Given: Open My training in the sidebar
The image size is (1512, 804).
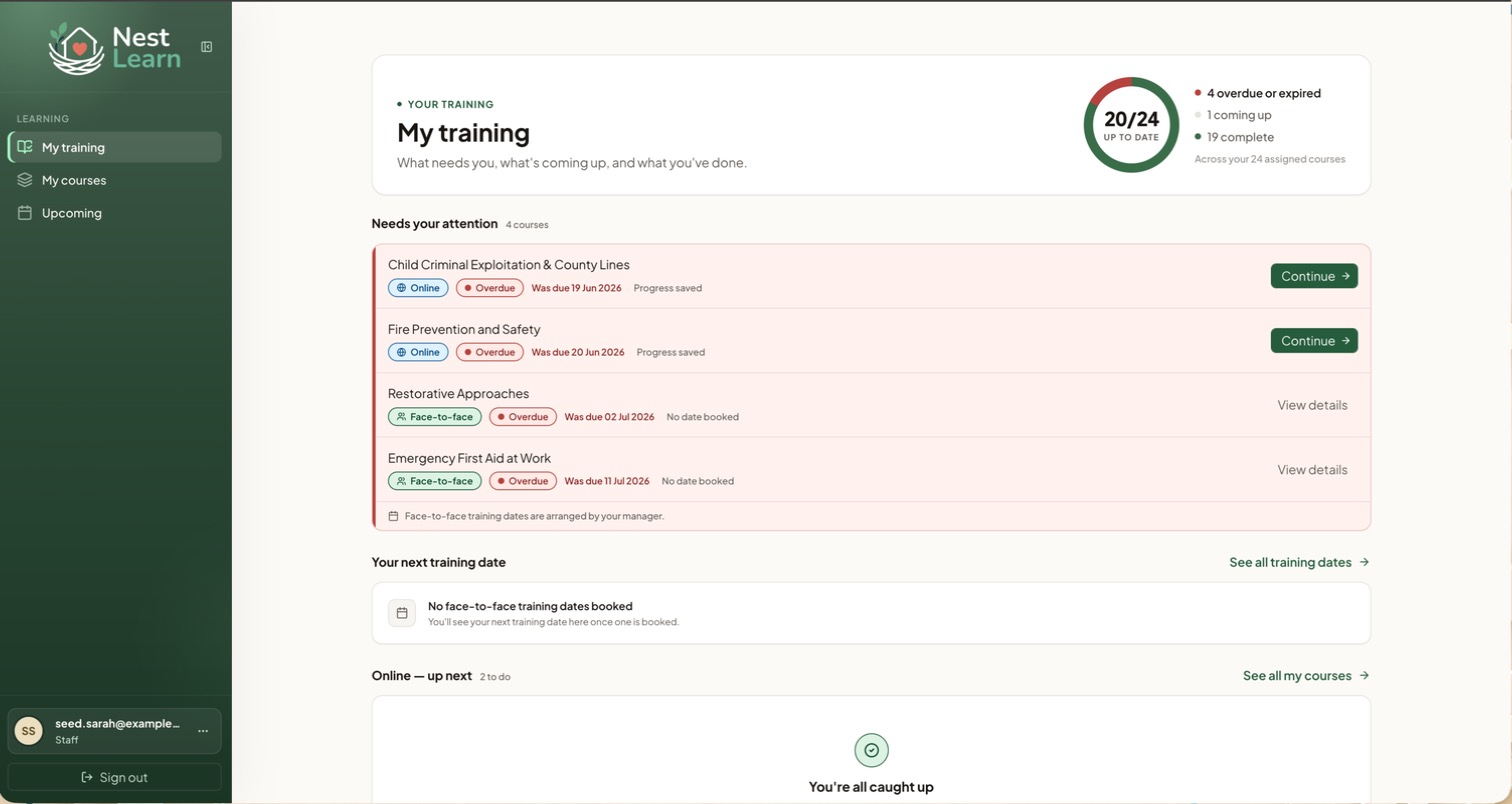Looking at the screenshot, I should 115,147.
